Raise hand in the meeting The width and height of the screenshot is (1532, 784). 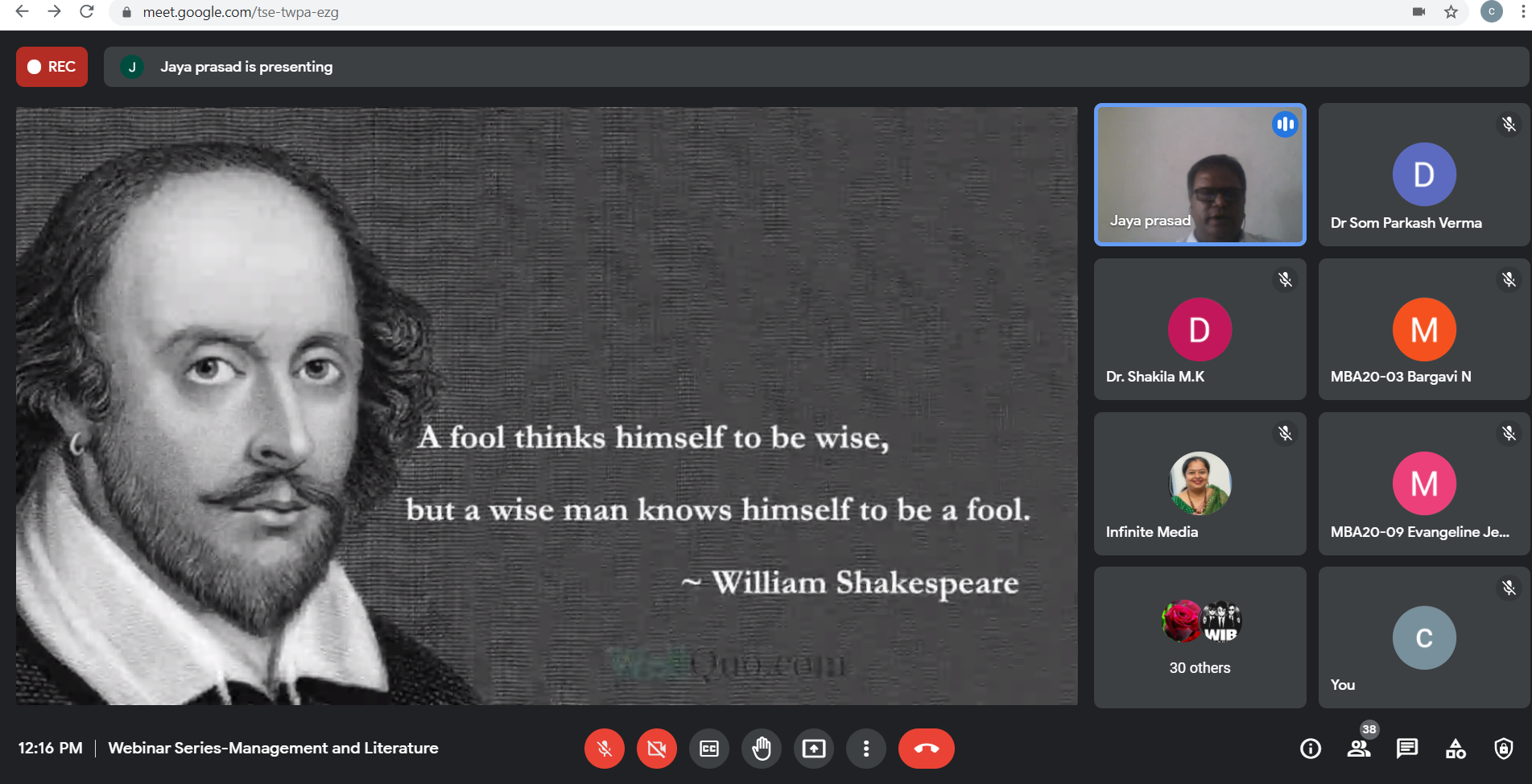(762, 749)
